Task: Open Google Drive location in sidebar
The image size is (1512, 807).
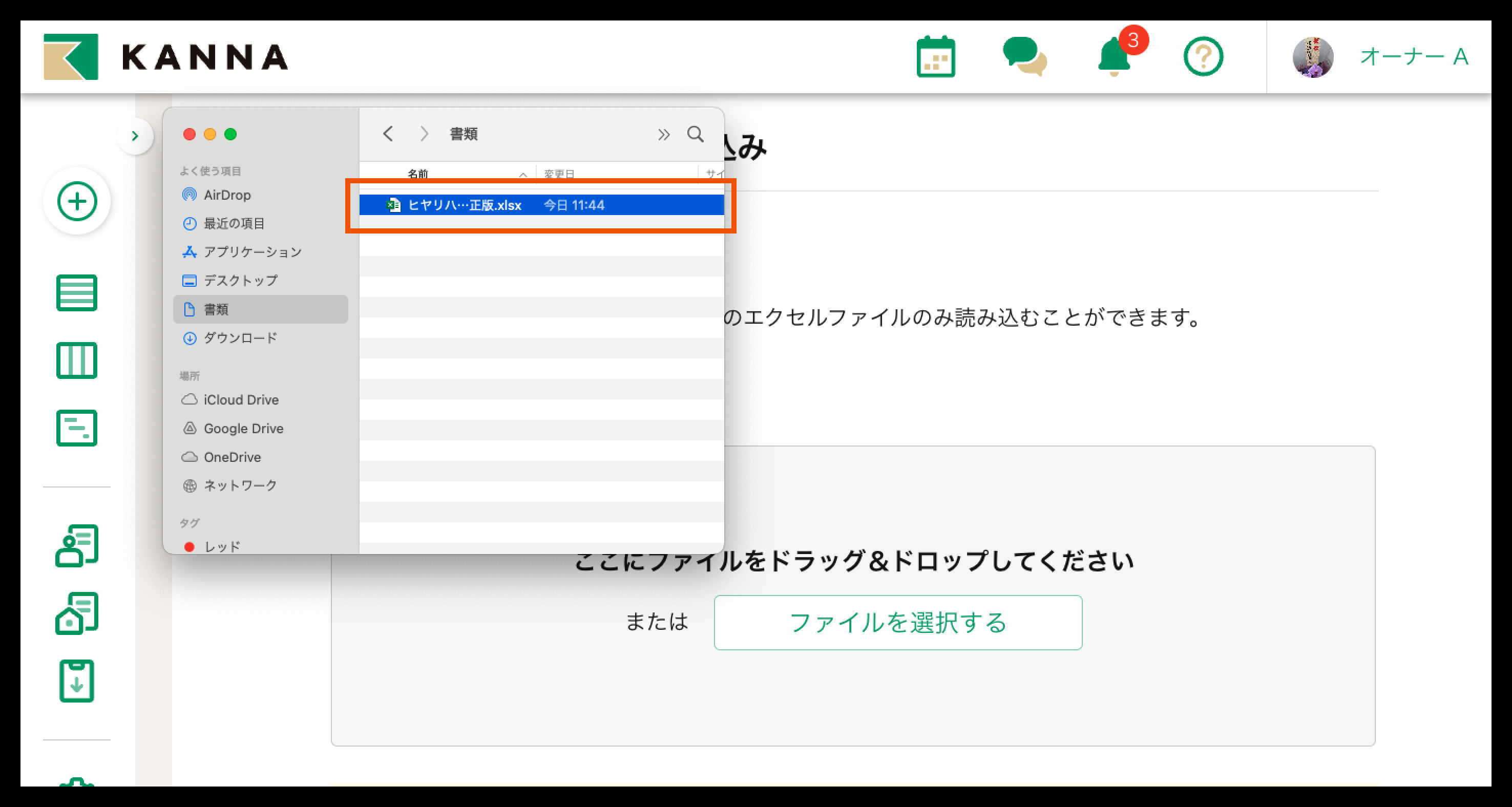Action: pos(243,429)
